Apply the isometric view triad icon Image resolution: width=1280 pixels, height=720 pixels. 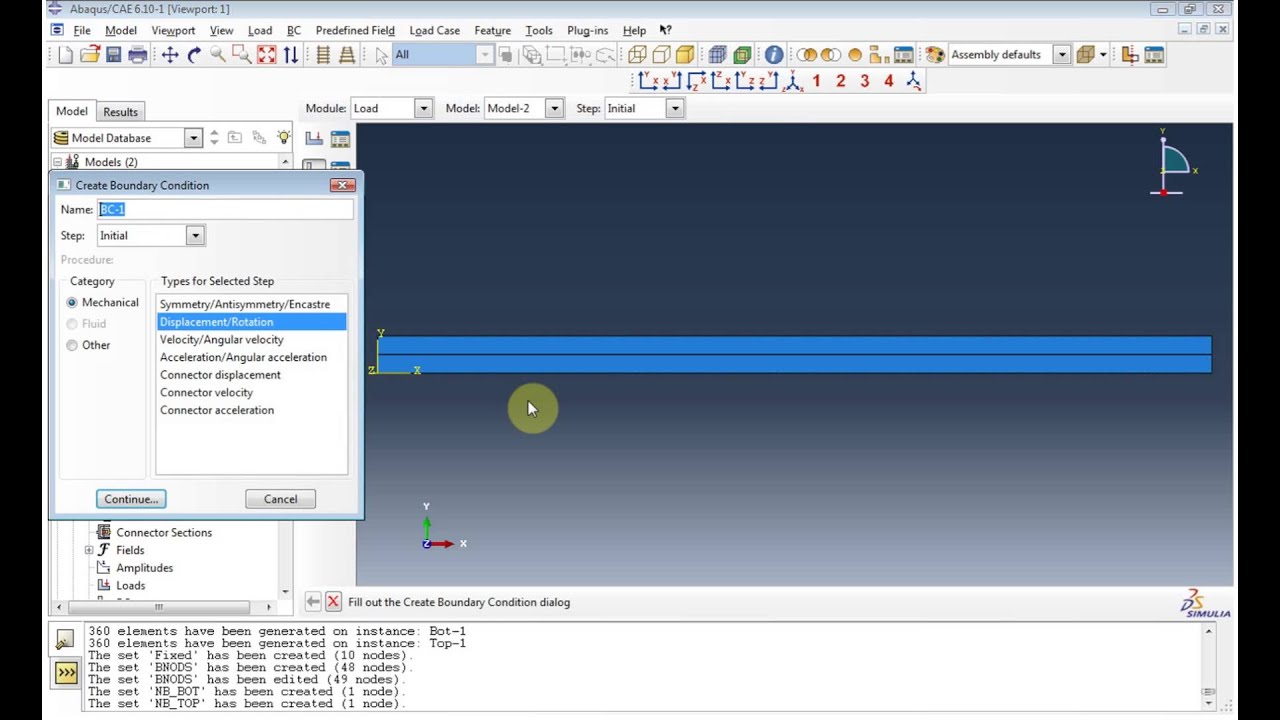click(794, 81)
